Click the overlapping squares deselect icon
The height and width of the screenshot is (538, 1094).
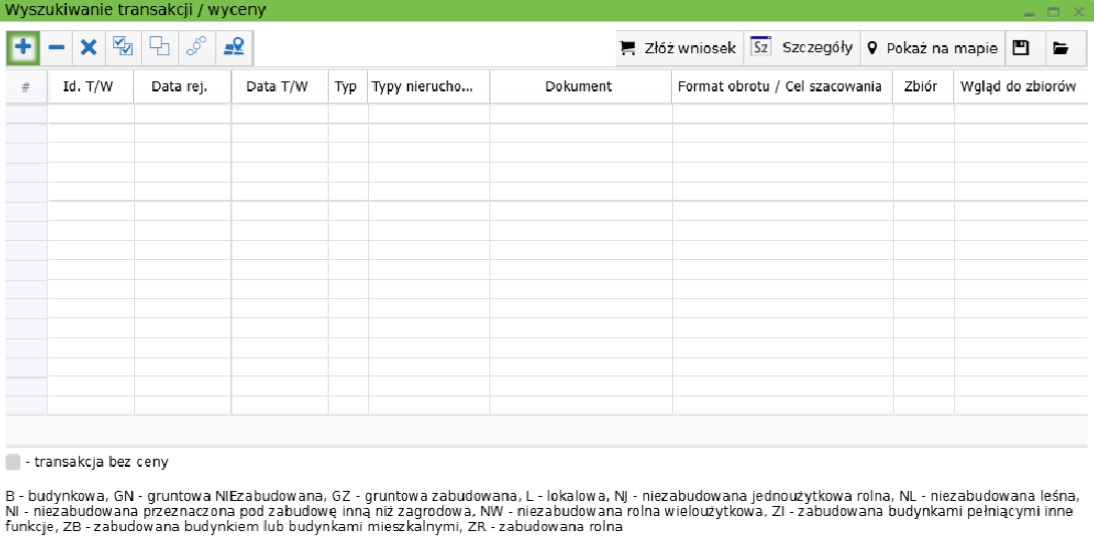click(x=160, y=47)
